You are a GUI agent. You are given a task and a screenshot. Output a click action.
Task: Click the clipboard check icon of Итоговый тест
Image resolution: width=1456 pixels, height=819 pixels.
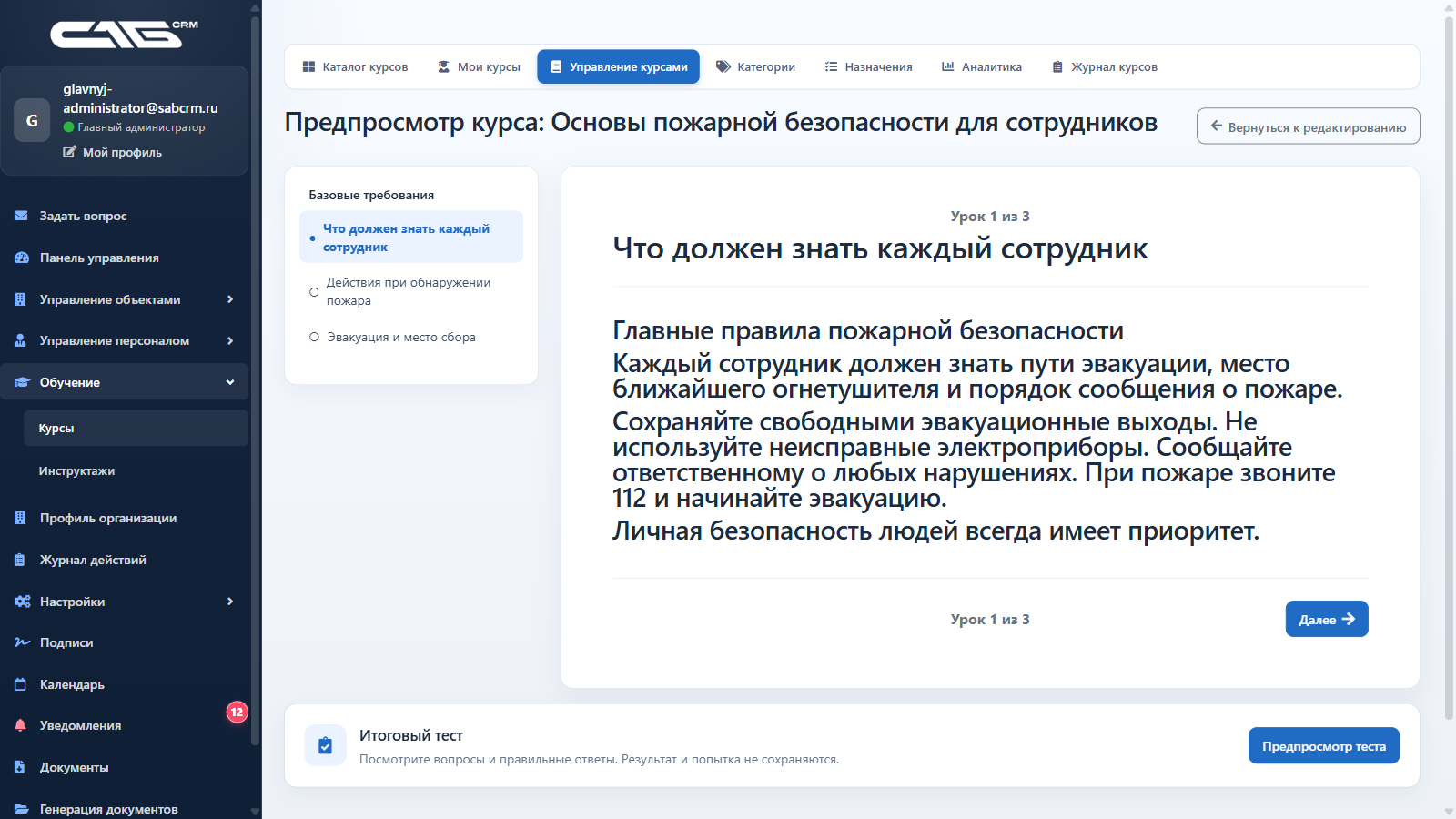pos(325,745)
